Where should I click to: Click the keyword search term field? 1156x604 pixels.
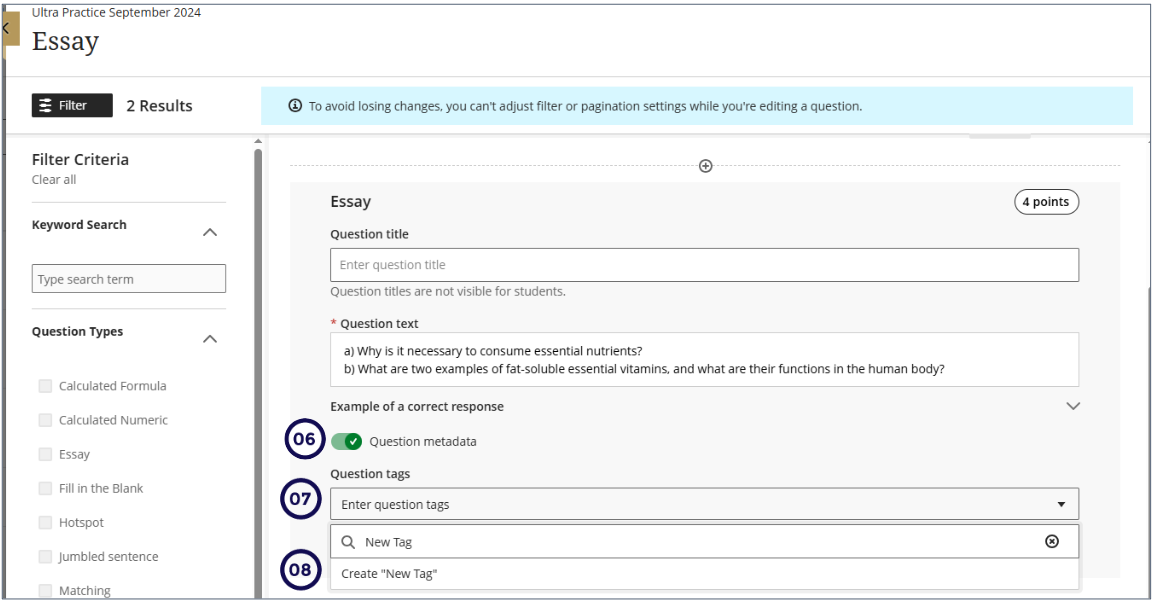point(129,279)
